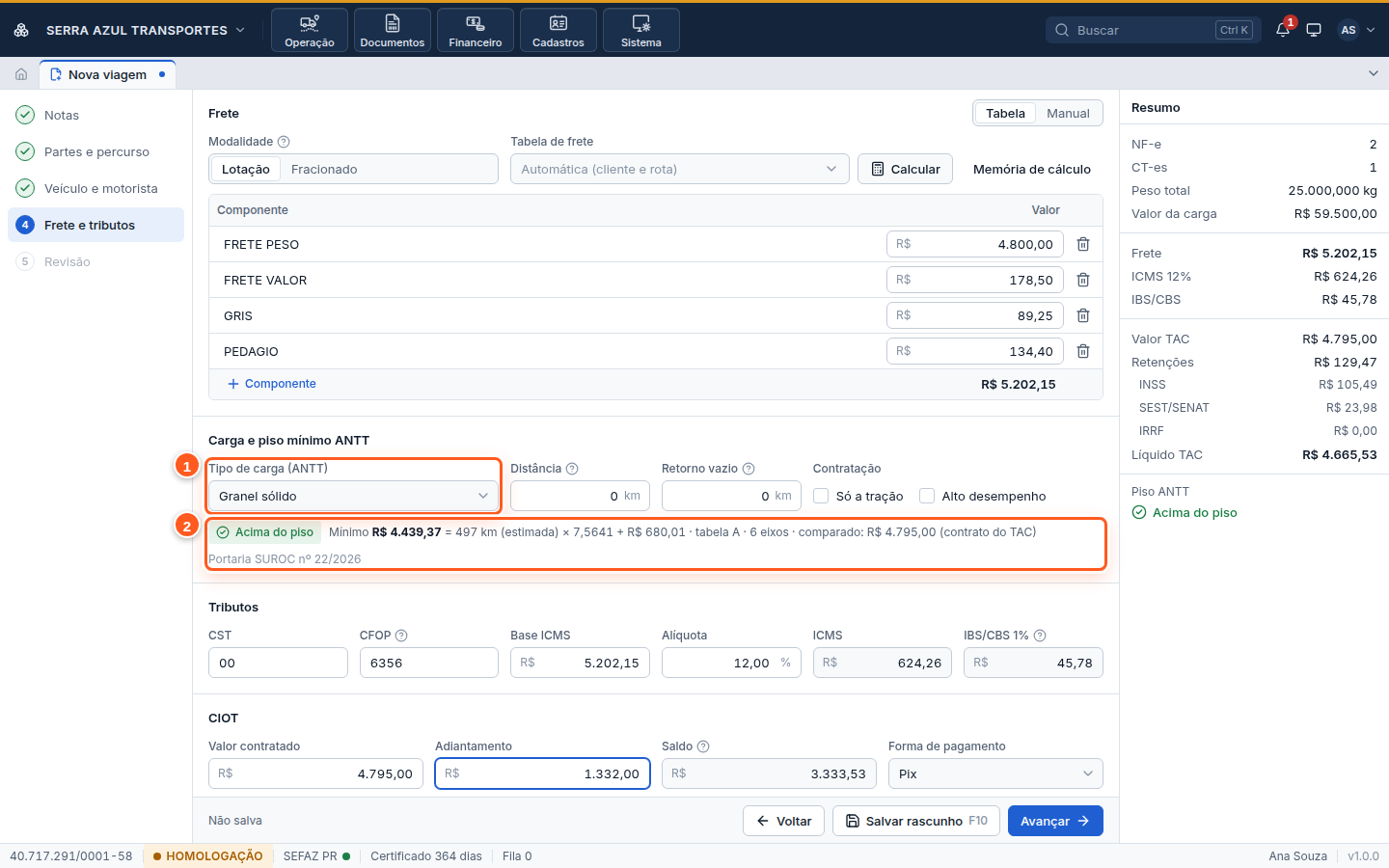Expand the Serra Azul Transportes company switcher
Image resolution: width=1389 pixels, height=868 pixels.
(x=145, y=30)
